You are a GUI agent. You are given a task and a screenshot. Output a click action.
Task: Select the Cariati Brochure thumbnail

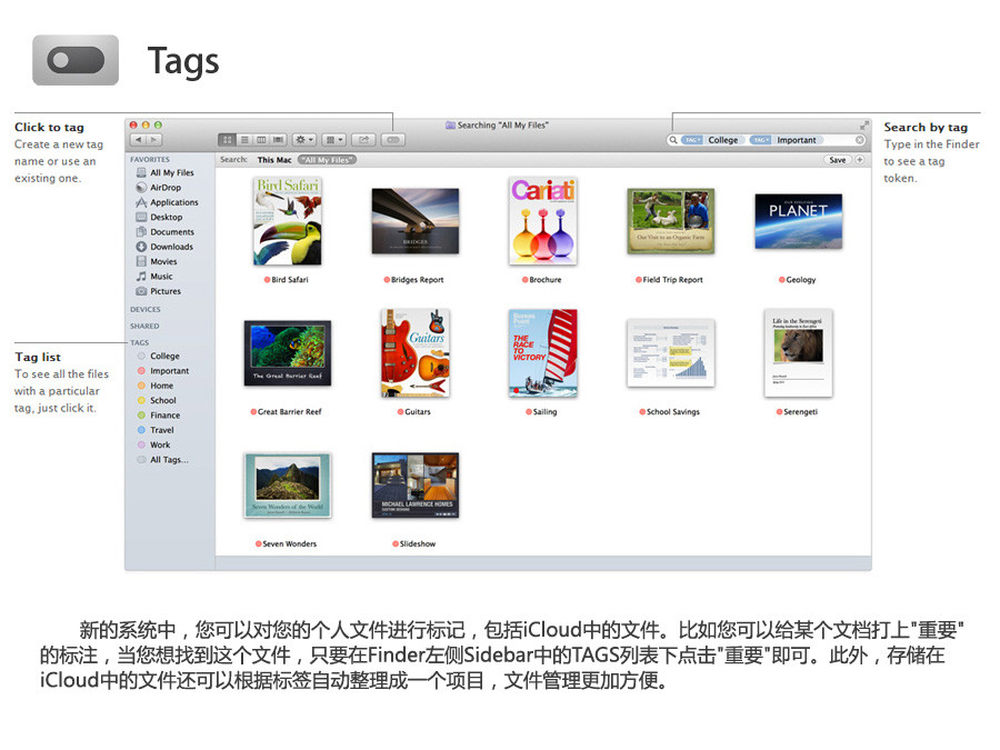[x=543, y=221]
